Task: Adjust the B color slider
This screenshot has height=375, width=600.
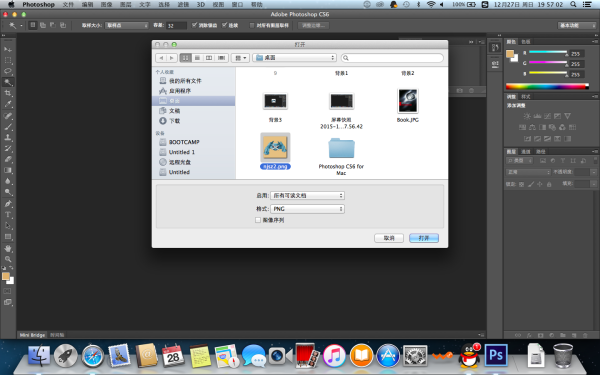Action: pos(547,73)
